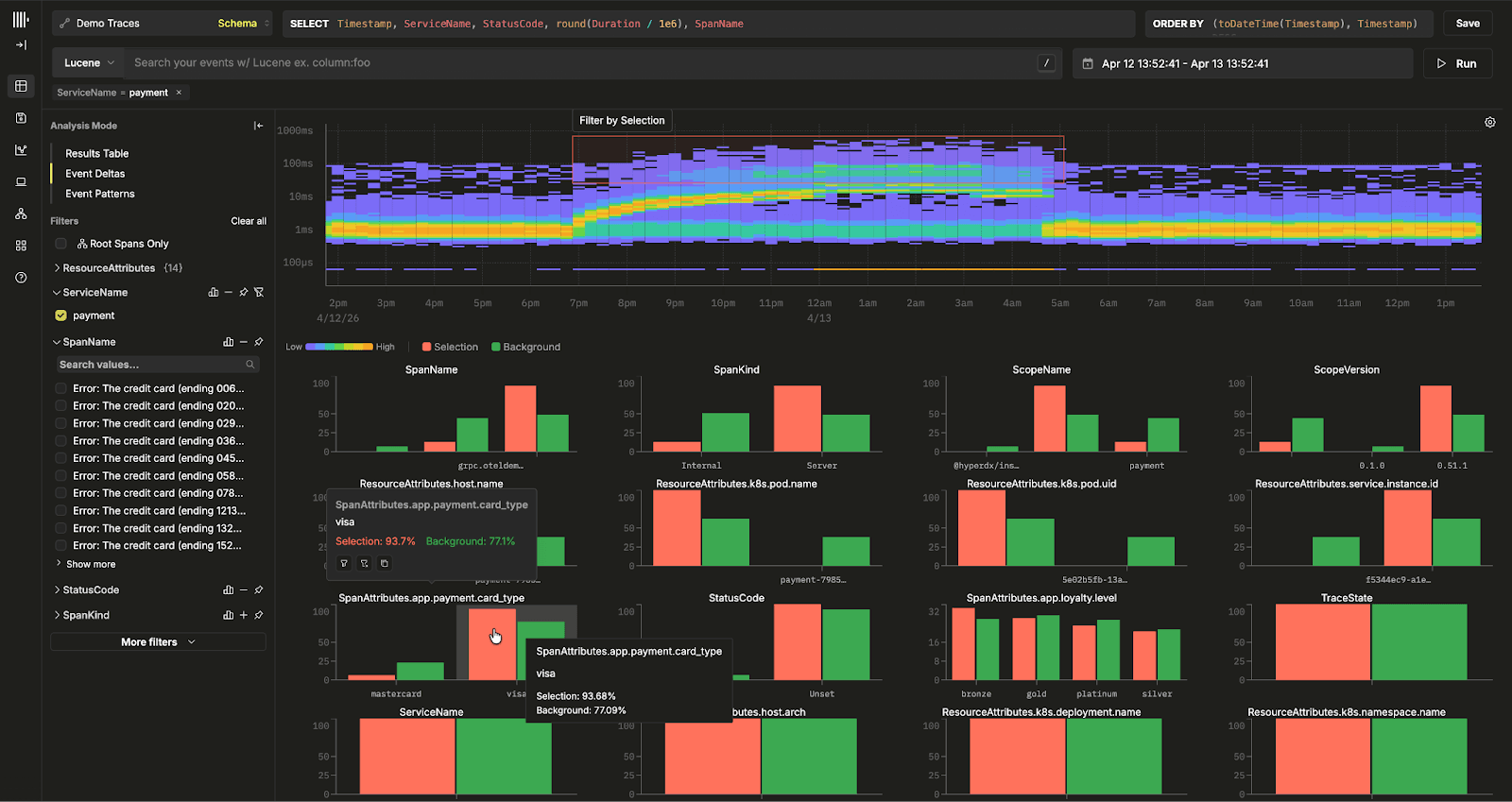Open the Dashboards grid icon in sidebar
This screenshot has height=802, width=1512.
[x=21, y=246]
